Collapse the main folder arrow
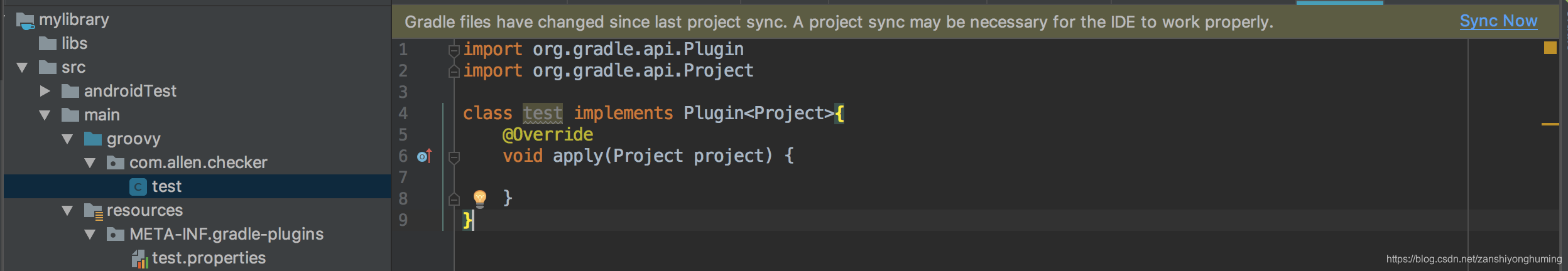1568x271 pixels. 45,115
